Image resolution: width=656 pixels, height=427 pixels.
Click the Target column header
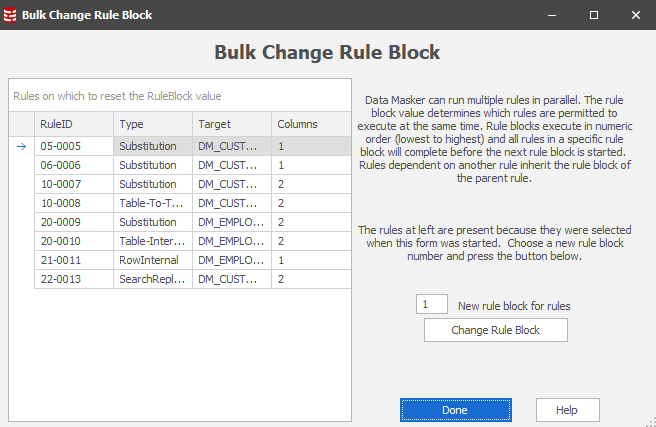point(231,124)
